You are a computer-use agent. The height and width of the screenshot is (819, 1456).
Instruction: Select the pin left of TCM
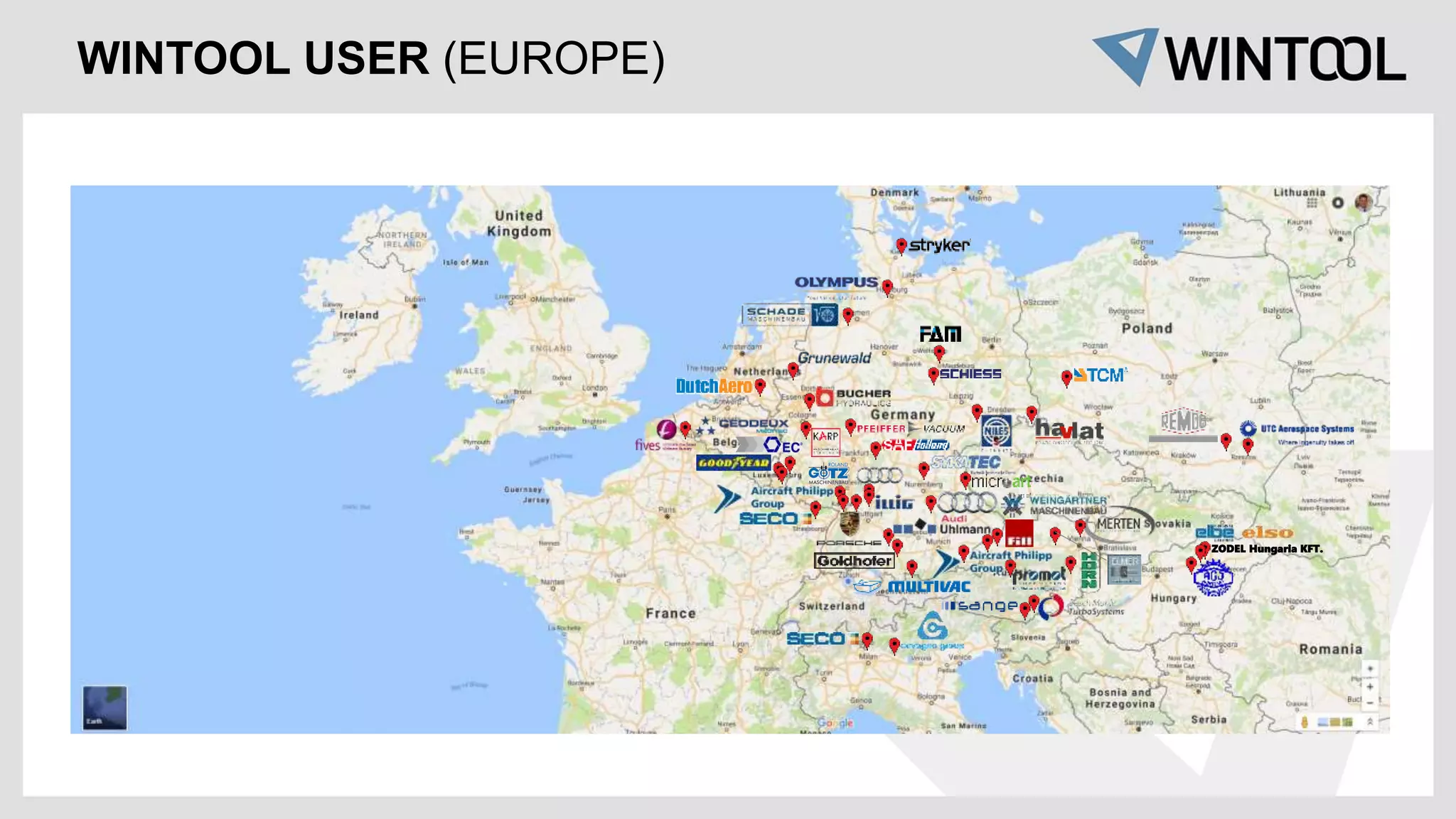[x=1066, y=378]
